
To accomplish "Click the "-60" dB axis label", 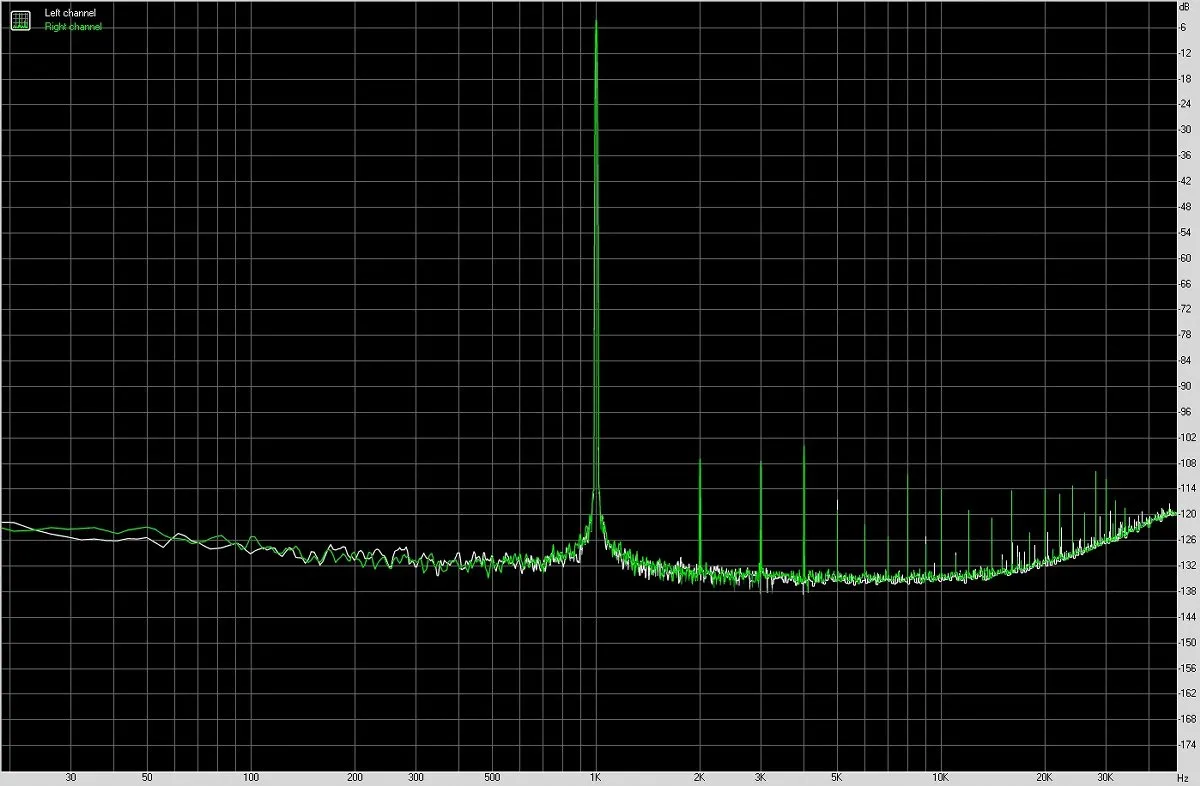I will 1186,258.
